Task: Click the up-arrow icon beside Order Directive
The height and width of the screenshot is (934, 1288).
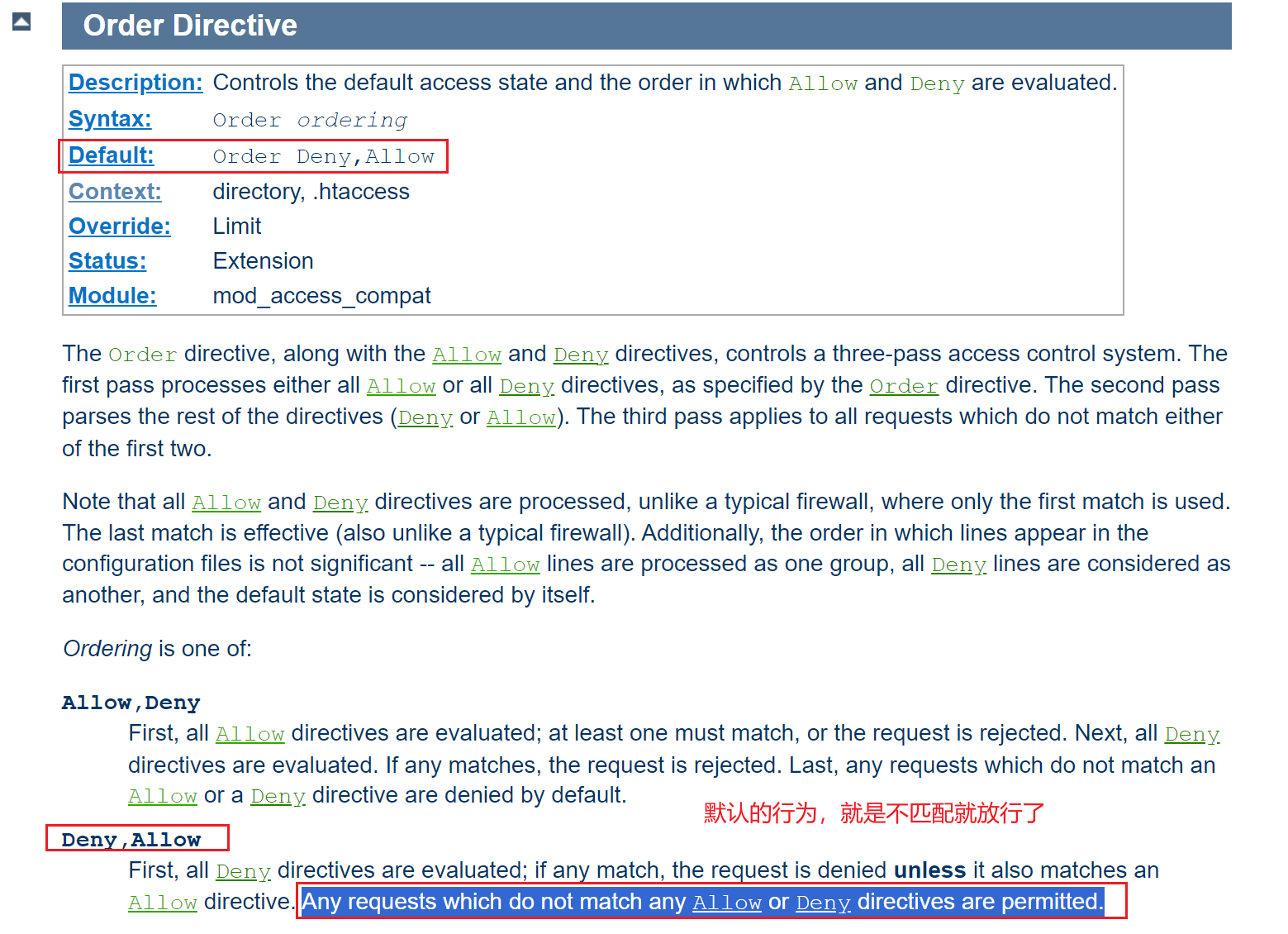Action: [x=21, y=21]
